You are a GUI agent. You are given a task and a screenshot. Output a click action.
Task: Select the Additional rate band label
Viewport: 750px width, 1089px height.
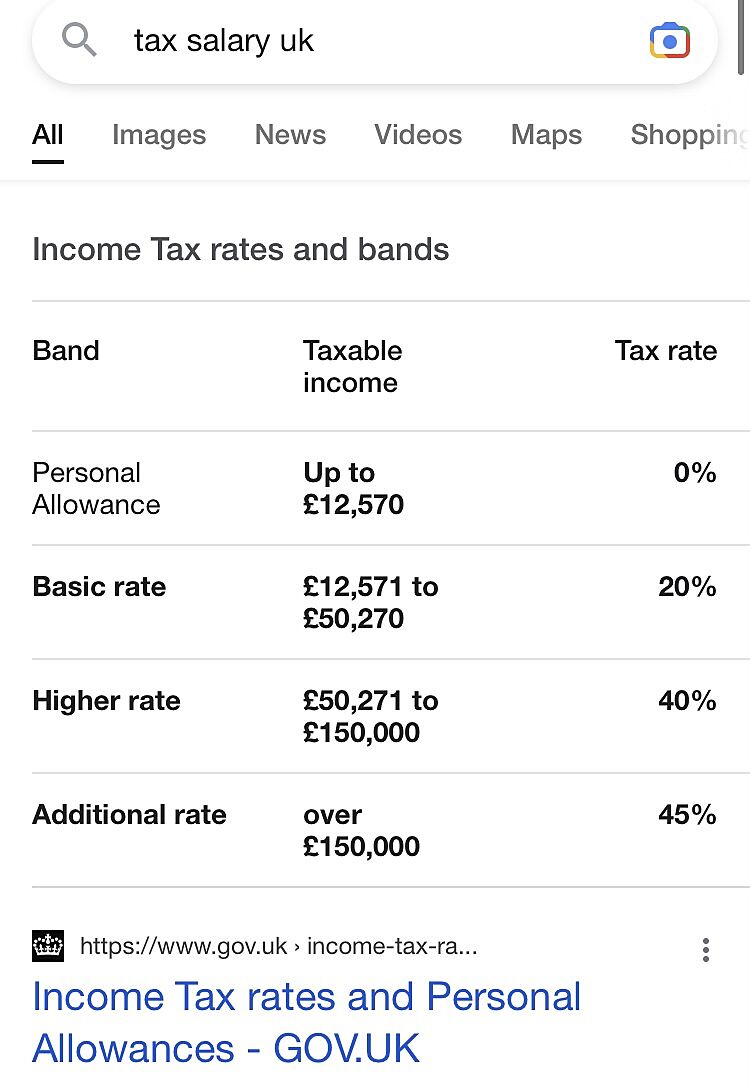(129, 815)
